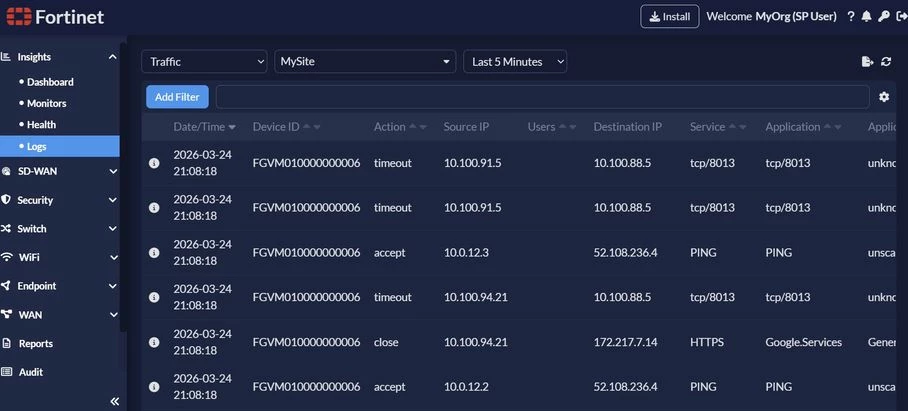Click source IP 10.0.12.2 cell
Image resolution: width=908 pixels, height=411 pixels.
[x=466, y=386]
